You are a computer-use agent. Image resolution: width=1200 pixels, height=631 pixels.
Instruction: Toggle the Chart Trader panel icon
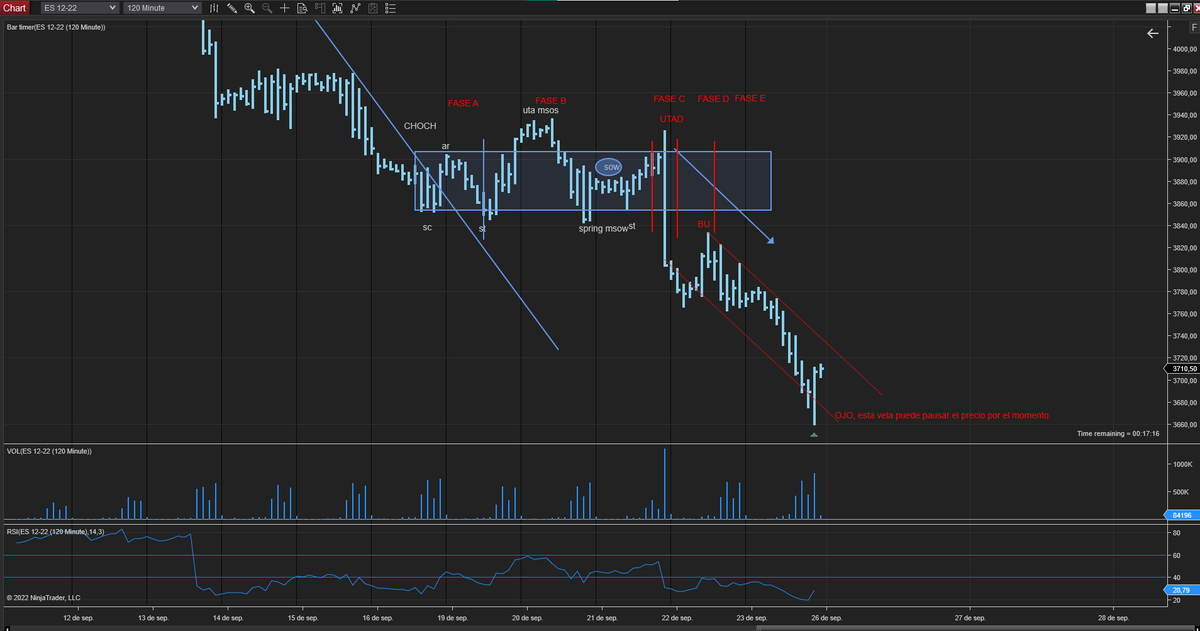320,8
